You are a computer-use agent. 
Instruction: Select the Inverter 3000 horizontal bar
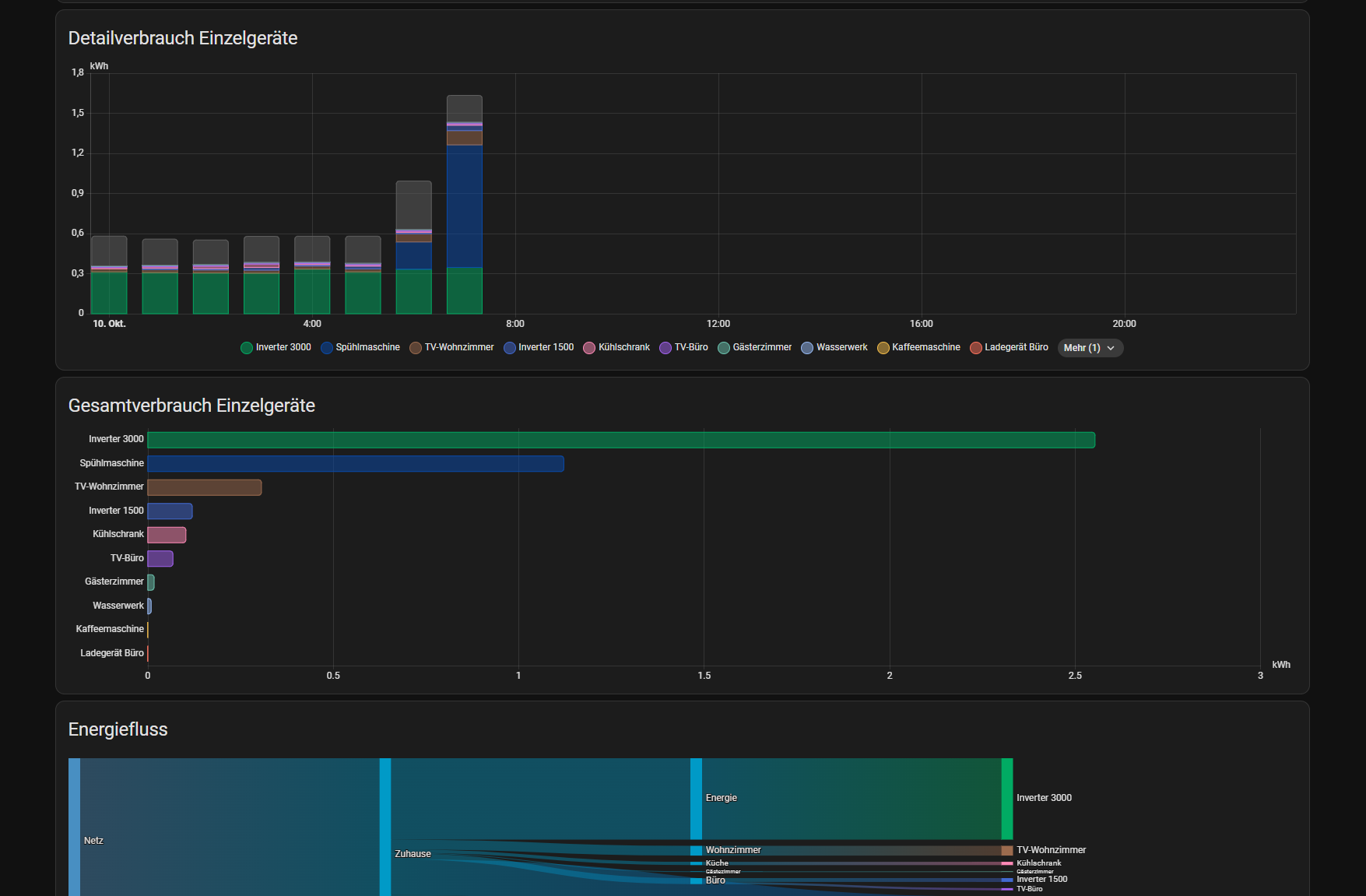pyautogui.click(x=620, y=441)
